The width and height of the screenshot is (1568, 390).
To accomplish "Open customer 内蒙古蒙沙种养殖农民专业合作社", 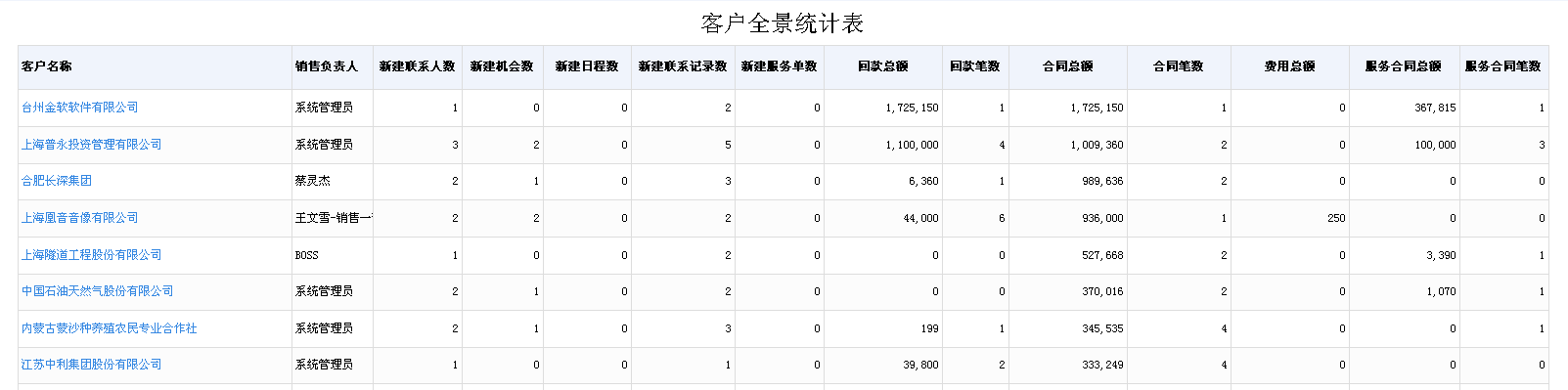I will [x=110, y=328].
